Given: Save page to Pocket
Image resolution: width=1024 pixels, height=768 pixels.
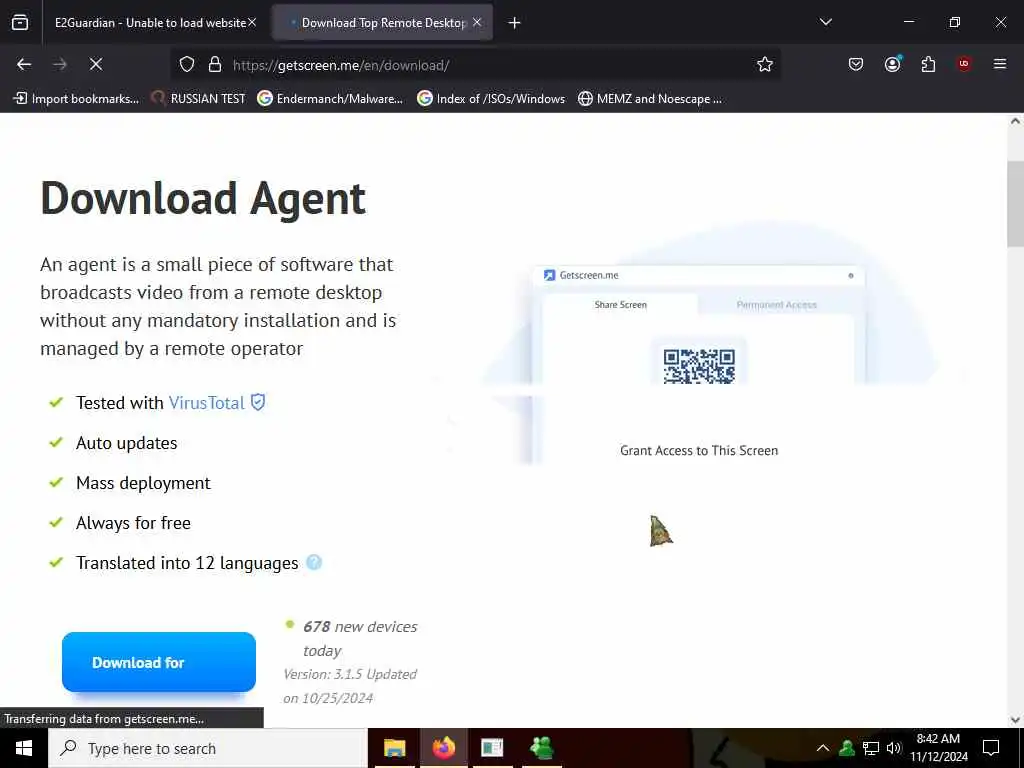Looking at the screenshot, I should point(856,64).
